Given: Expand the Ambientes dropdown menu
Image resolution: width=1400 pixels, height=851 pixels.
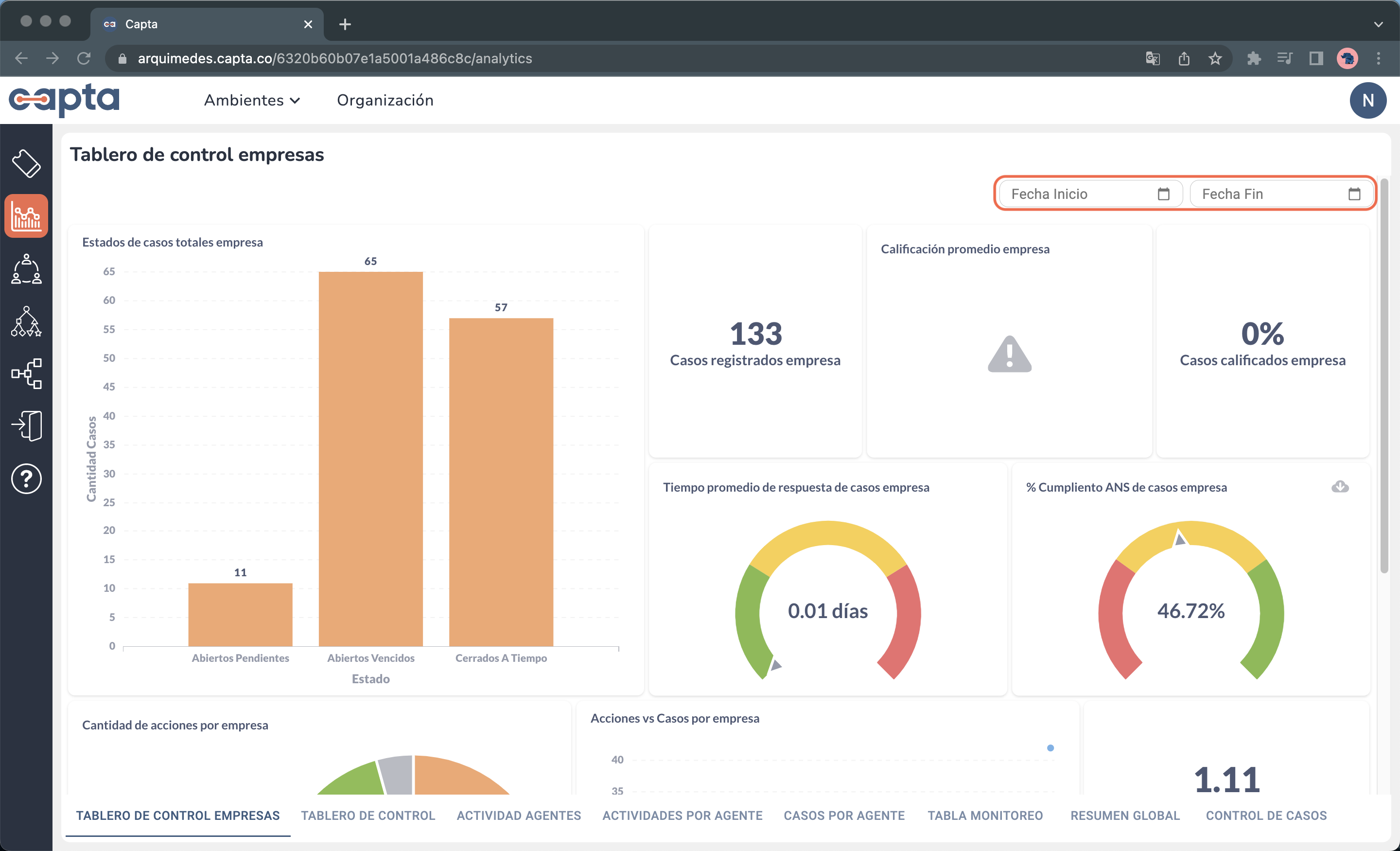Looking at the screenshot, I should pos(252,101).
